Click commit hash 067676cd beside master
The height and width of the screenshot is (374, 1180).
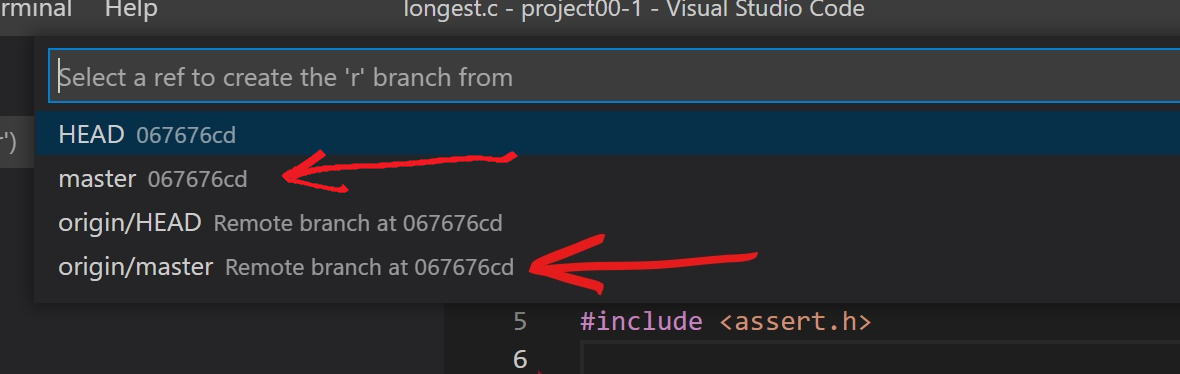click(x=197, y=180)
